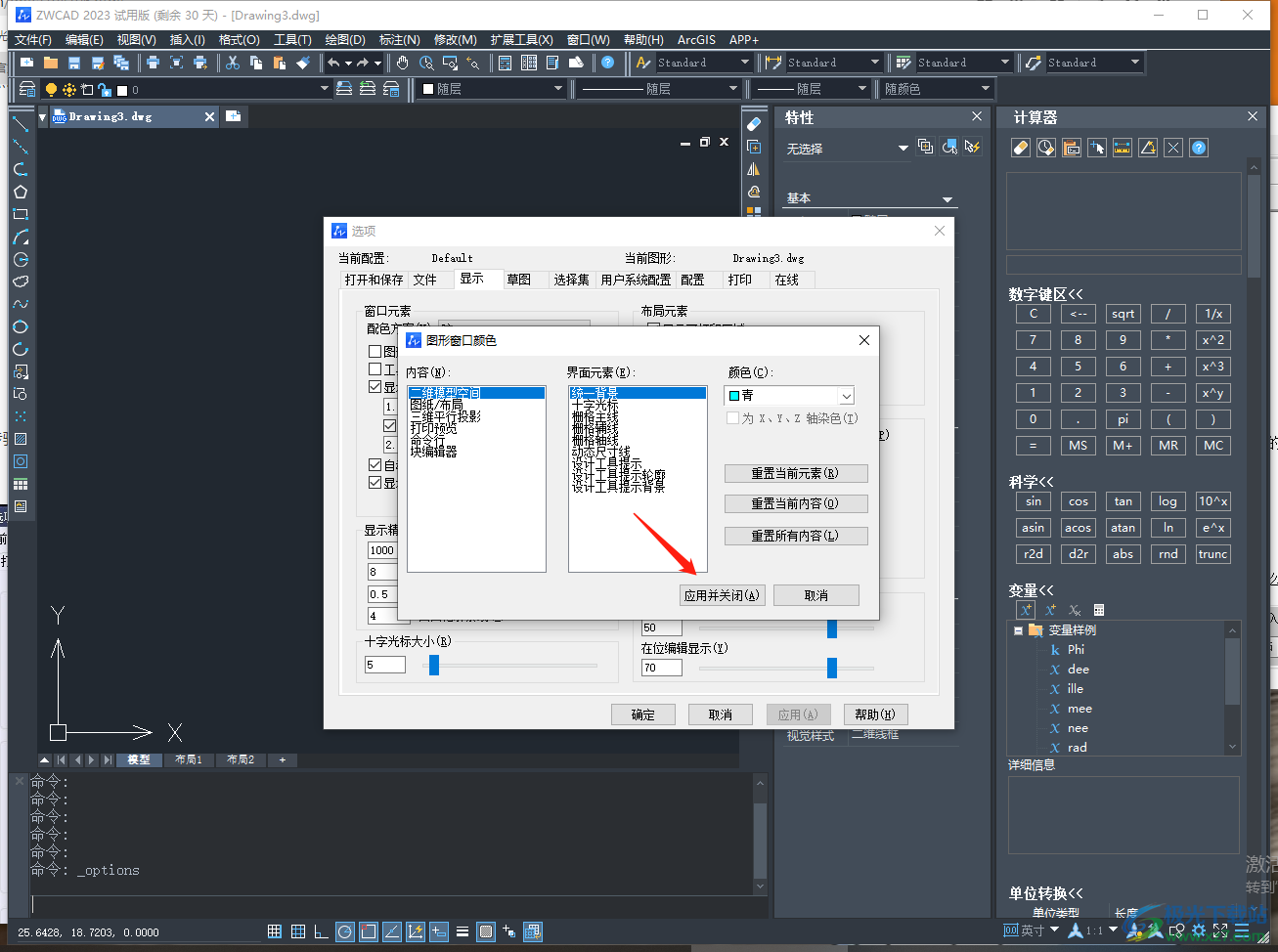
Task: Collapse the 变量样例 tree node
Action: [x=1018, y=630]
